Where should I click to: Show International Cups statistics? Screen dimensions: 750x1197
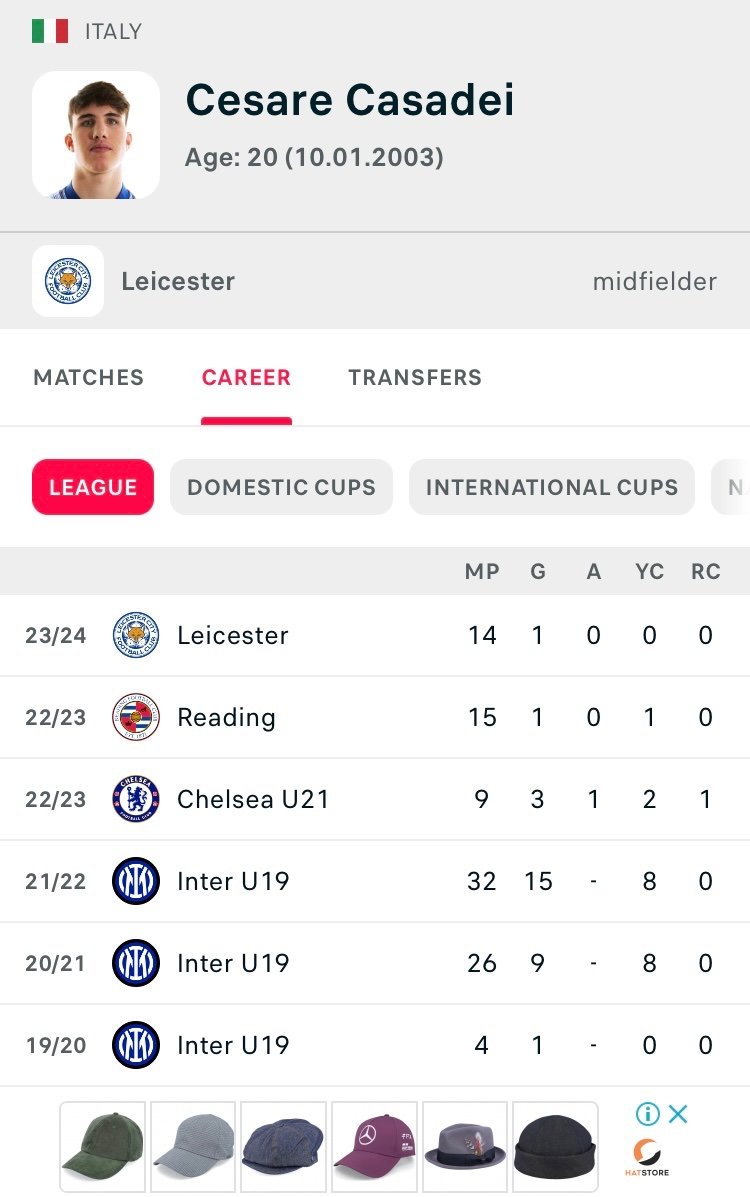coord(551,487)
